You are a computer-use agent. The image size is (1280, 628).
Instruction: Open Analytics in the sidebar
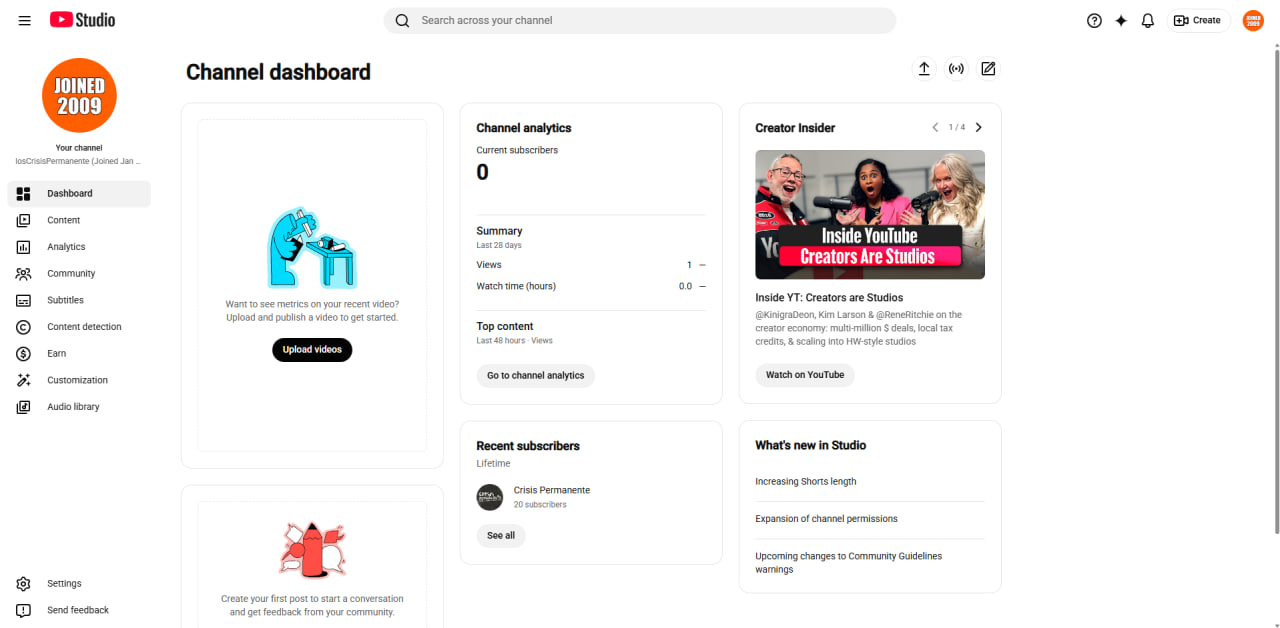79,247
